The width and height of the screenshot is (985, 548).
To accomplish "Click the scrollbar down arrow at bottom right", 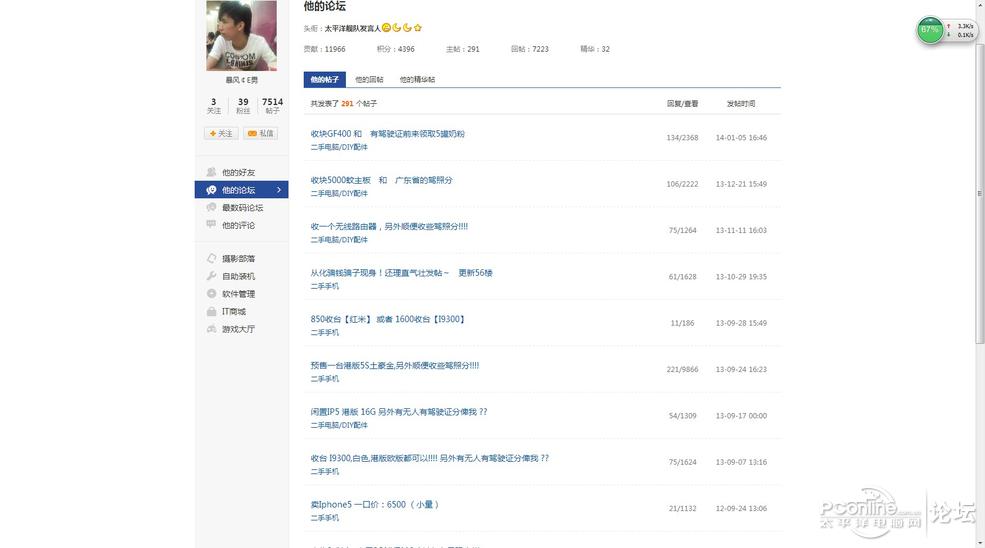I will (980, 543).
